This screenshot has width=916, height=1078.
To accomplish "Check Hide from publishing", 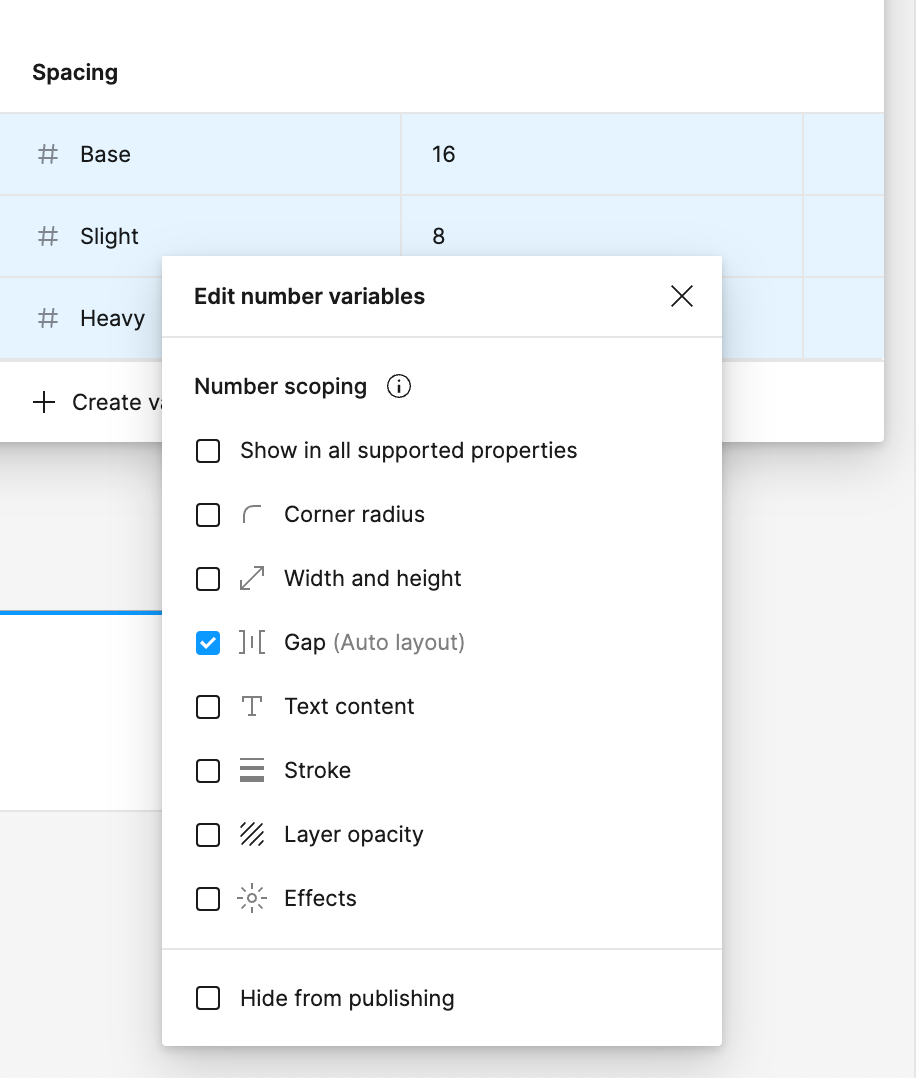I will point(208,998).
